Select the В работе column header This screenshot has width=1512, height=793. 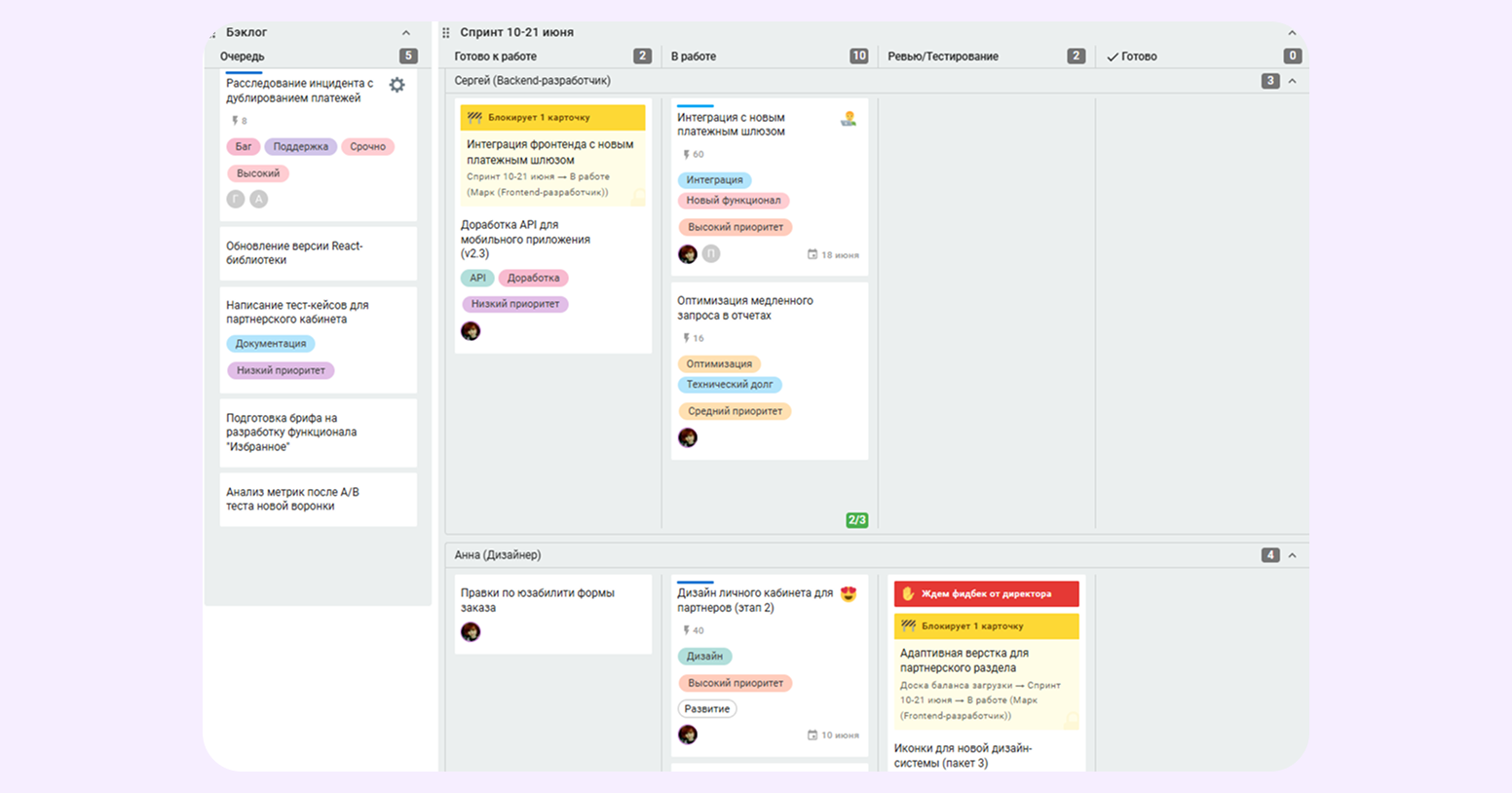coord(693,57)
